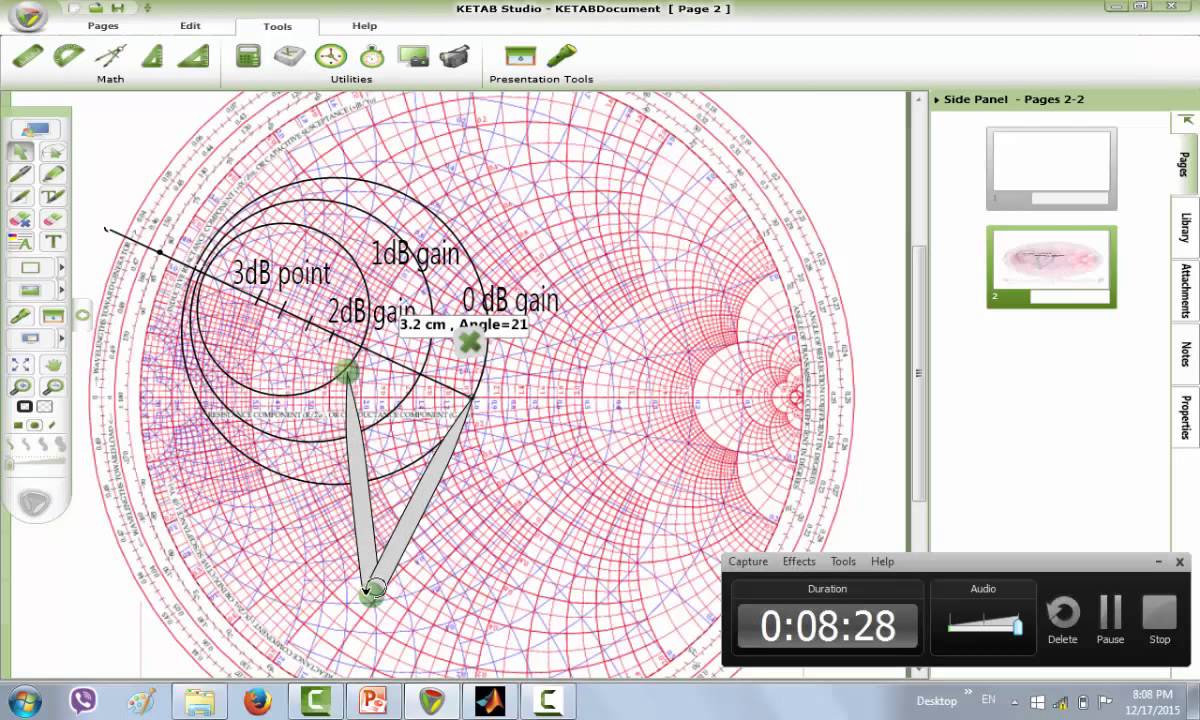Image resolution: width=1200 pixels, height=720 pixels.
Task: Open the screen curtain presentation tool
Action: 520,55
